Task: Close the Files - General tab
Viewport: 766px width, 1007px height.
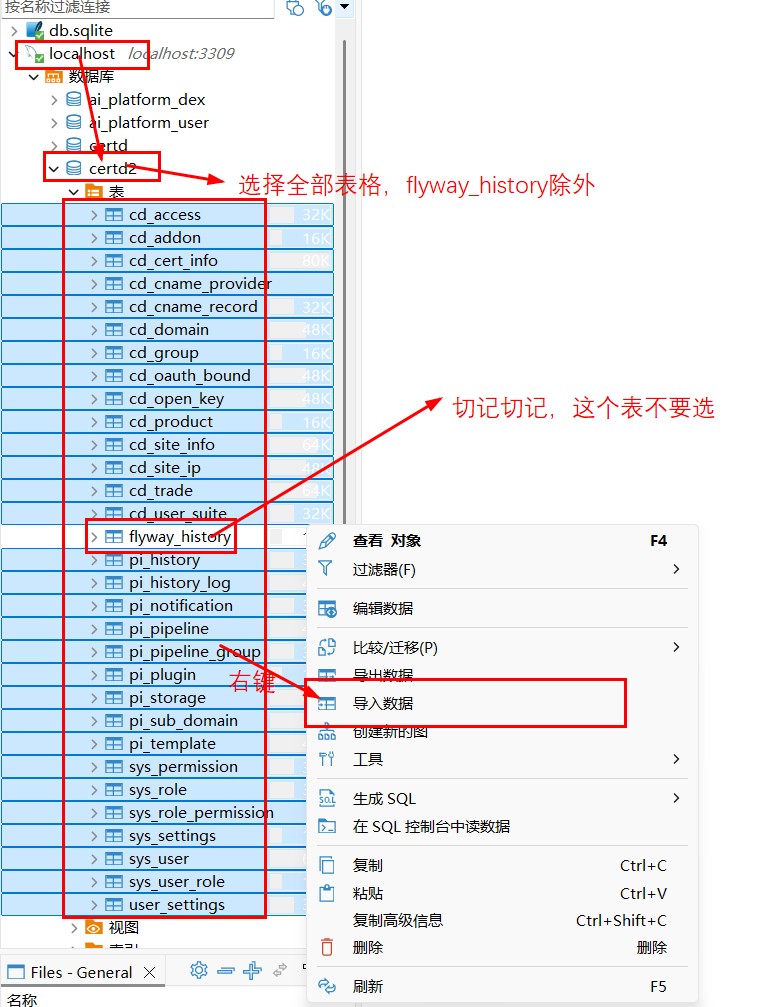Action: [x=149, y=972]
